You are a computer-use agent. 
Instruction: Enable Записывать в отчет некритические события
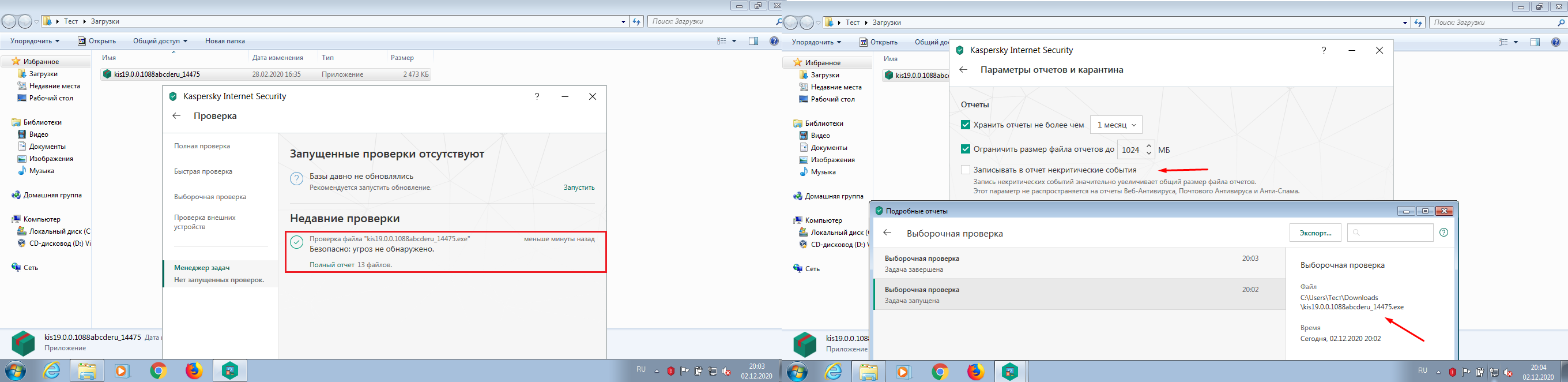point(966,170)
